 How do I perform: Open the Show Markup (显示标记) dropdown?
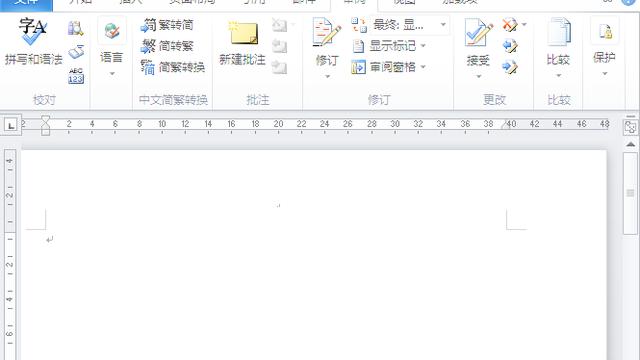pyautogui.click(x=389, y=46)
